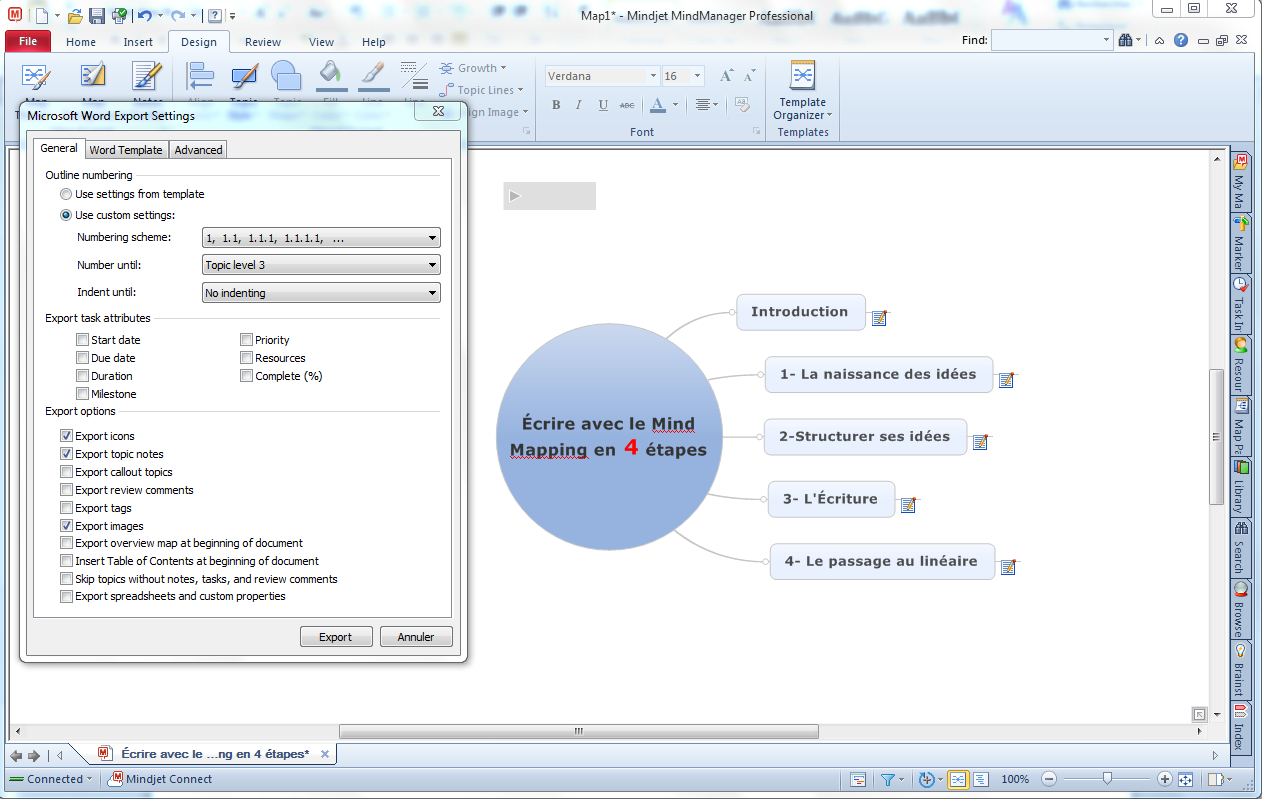
Task: Open the Numbering scheme dropdown
Action: (320, 238)
